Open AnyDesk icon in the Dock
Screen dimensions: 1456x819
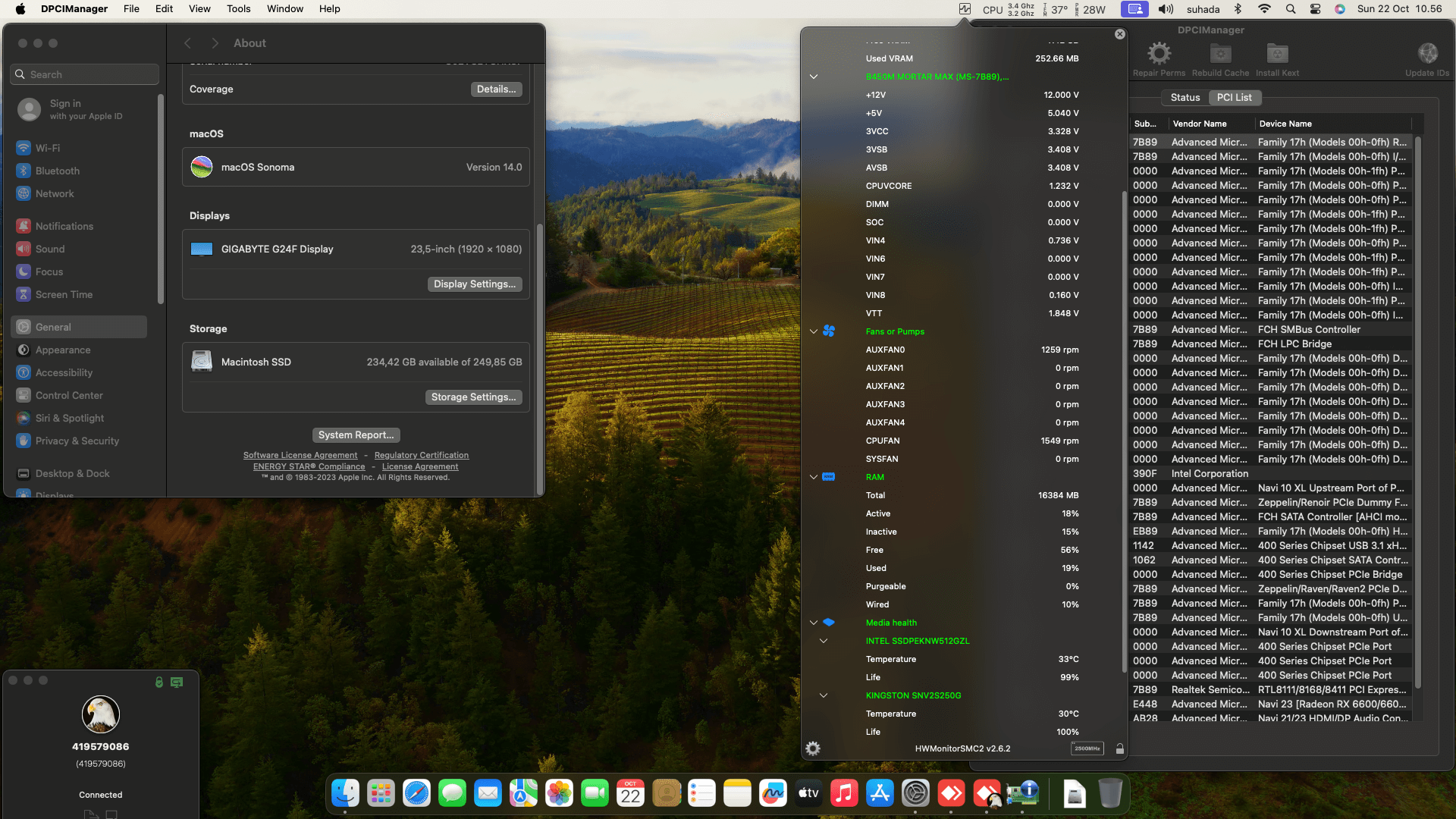[952, 794]
